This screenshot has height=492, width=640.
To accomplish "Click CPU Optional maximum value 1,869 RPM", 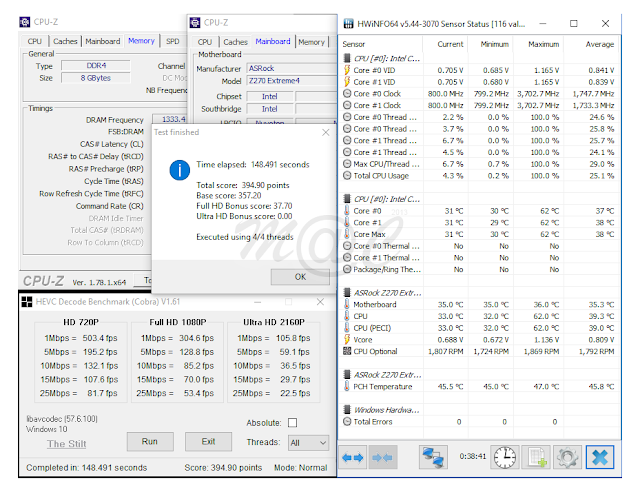I will click(542, 351).
